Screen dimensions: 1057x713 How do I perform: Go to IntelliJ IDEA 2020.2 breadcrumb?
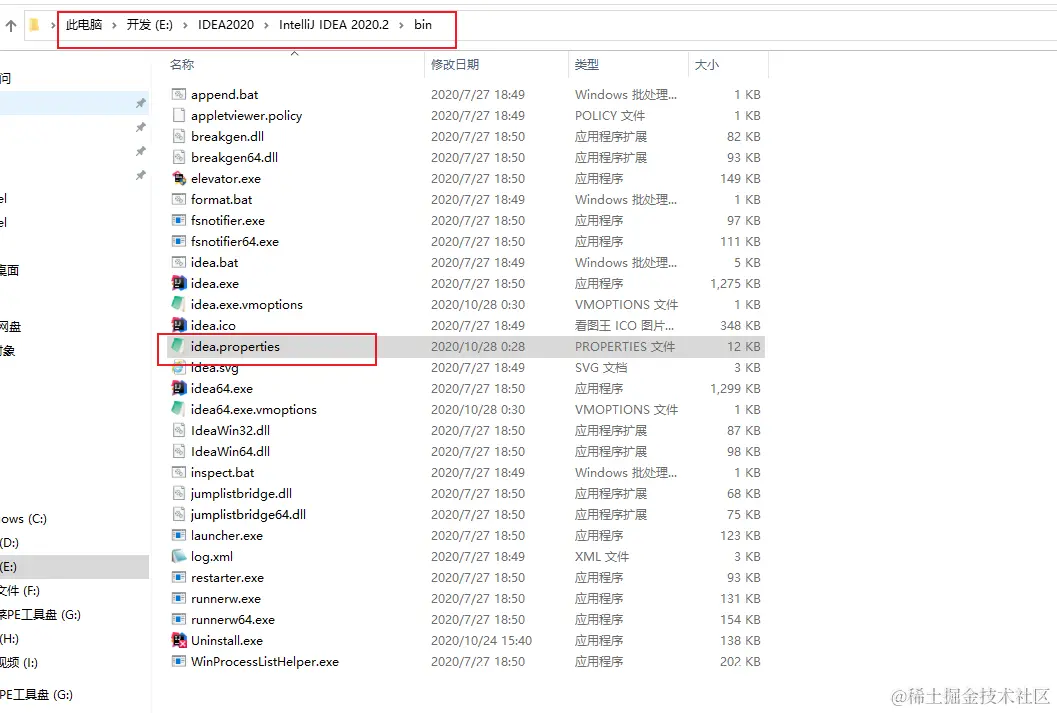point(334,25)
